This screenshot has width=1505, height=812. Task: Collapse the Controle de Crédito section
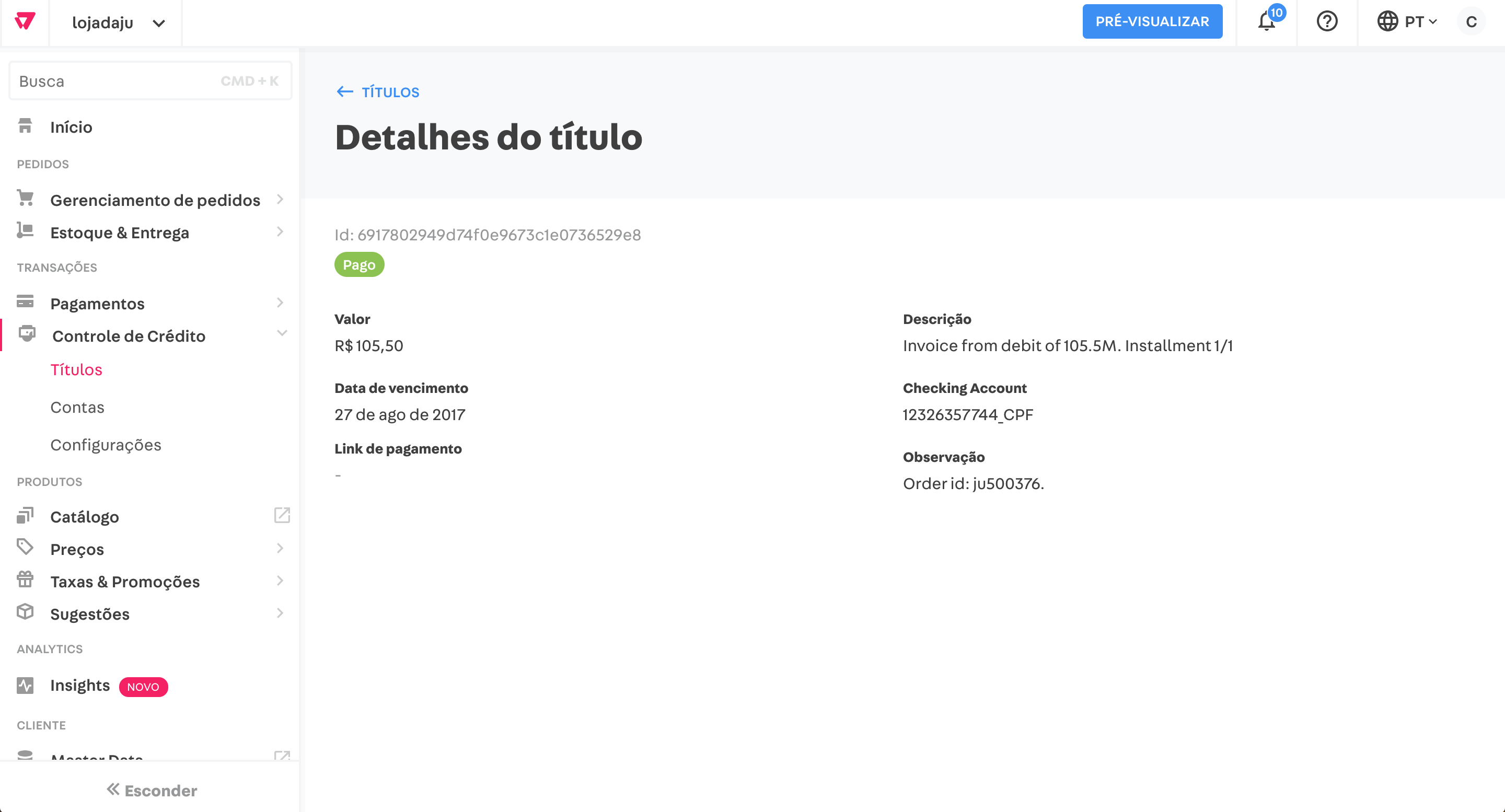[282, 333]
